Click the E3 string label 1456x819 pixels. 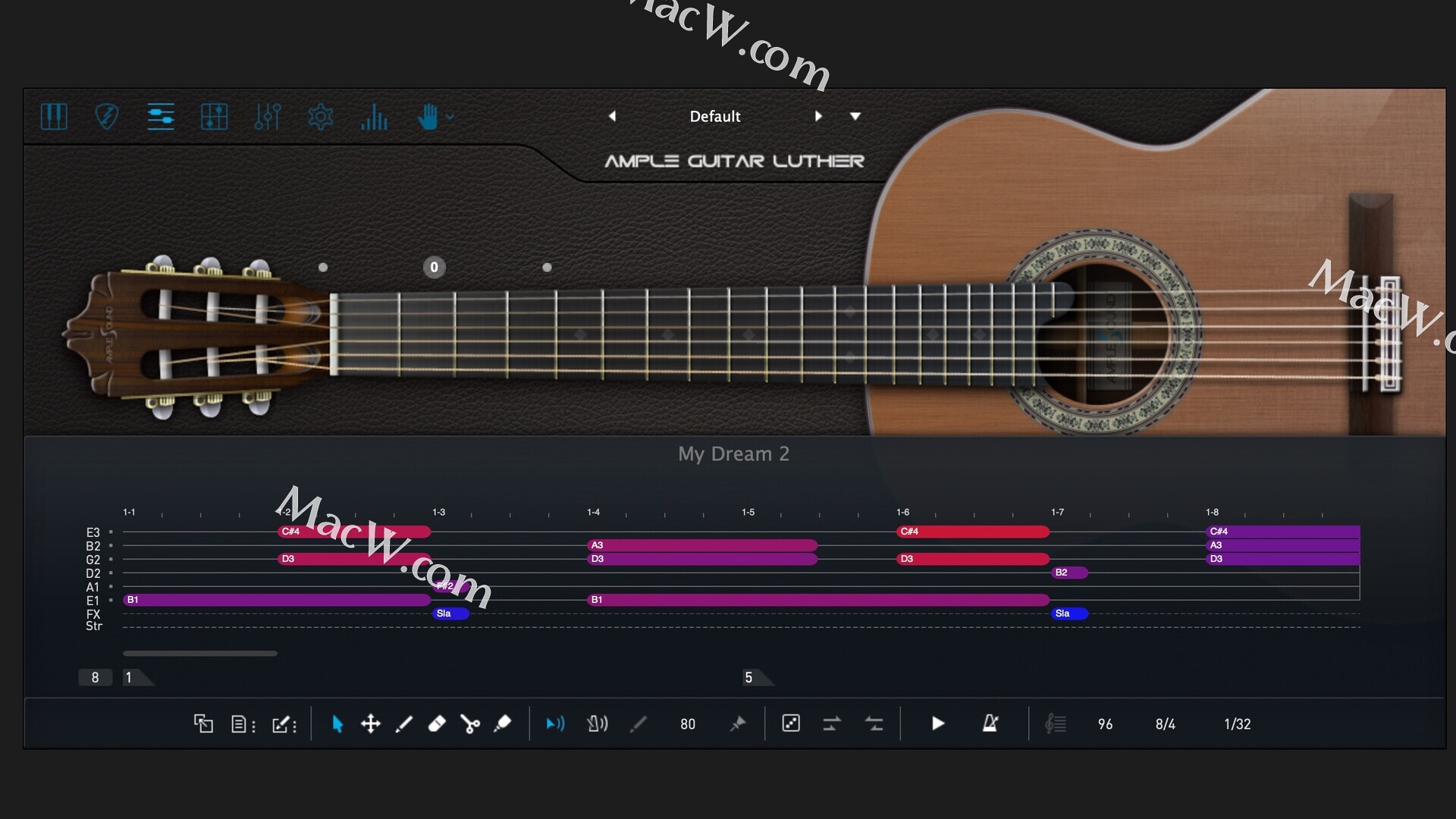coord(93,532)
